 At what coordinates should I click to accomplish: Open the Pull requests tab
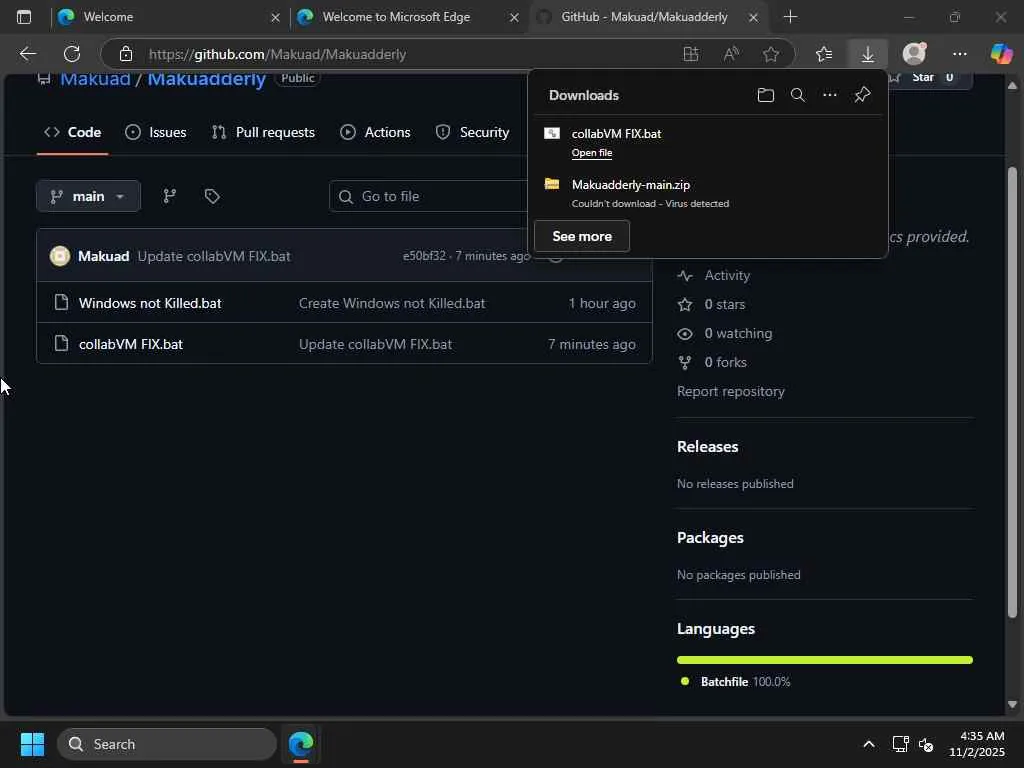pyautogui.click(x=263, y=133)
